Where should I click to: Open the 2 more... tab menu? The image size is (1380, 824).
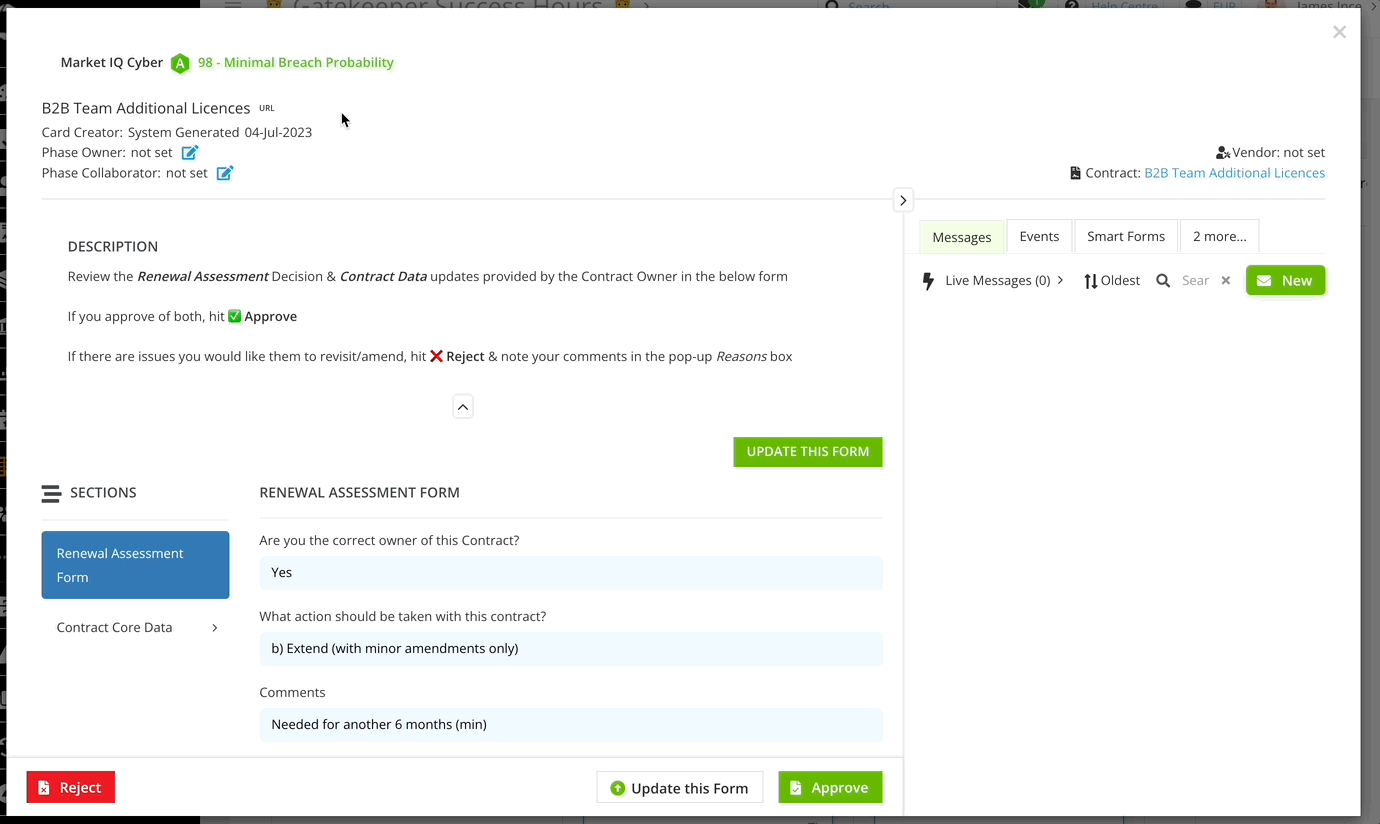pyautogui.click(x=1219, y=236)
